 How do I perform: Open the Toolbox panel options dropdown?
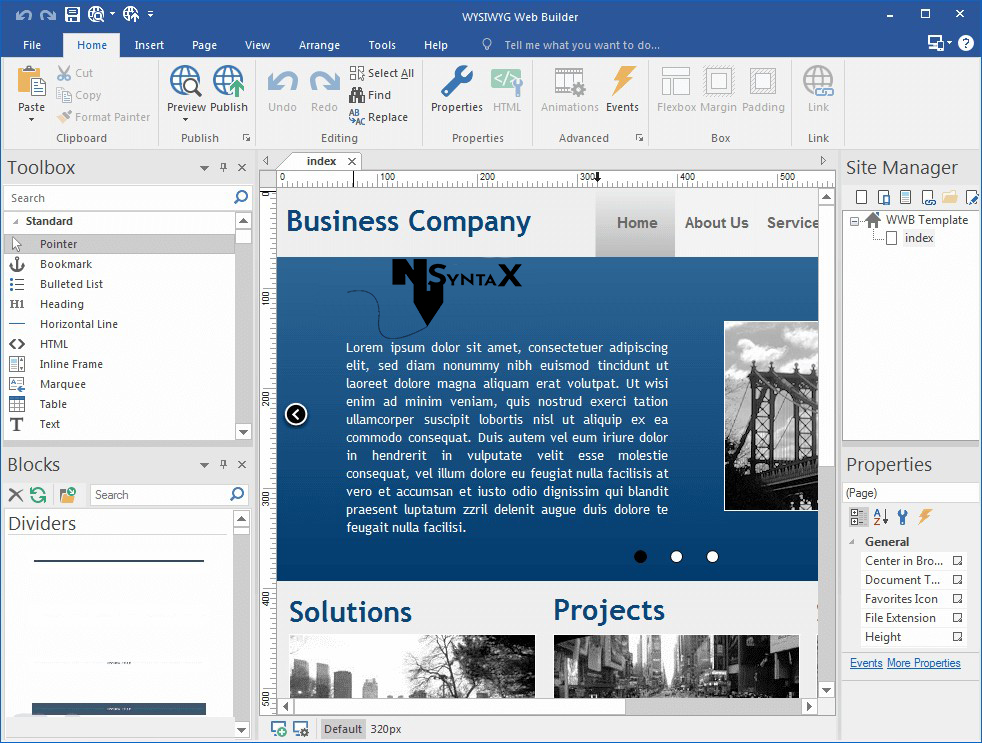point(204,168)
